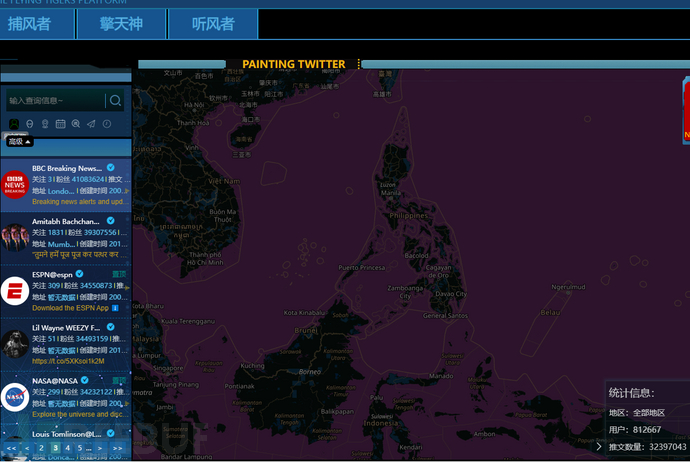Switch to the 擎天神 tab
The height and width of the screenshot is (463, 690).
(x=120, y=24)
